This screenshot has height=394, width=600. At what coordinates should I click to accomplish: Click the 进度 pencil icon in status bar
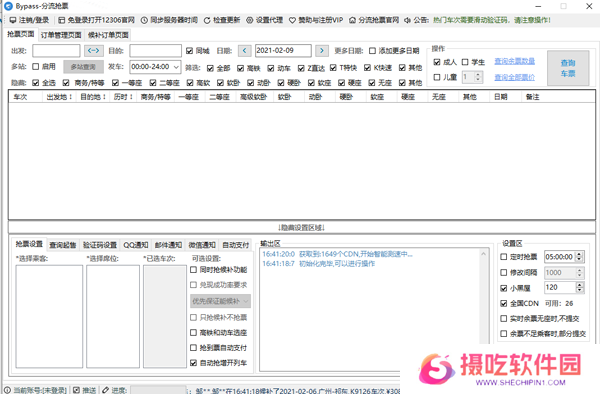[x=105, y=390]
